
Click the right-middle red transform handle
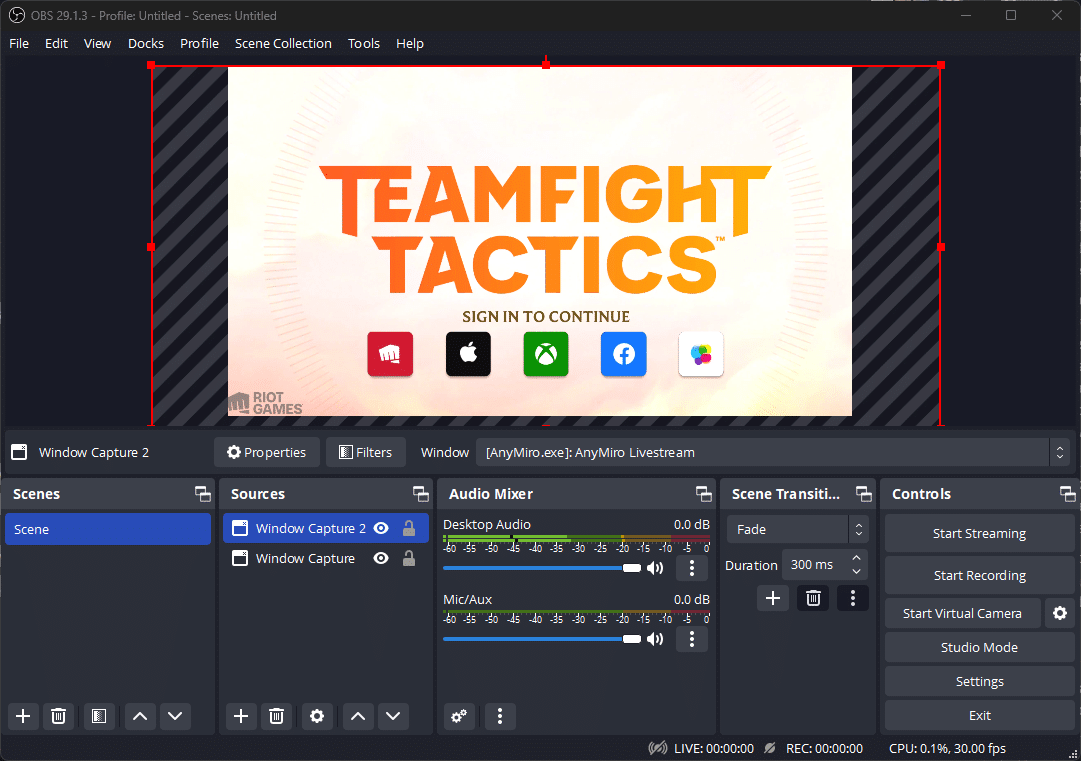click(x=941, y=246)
